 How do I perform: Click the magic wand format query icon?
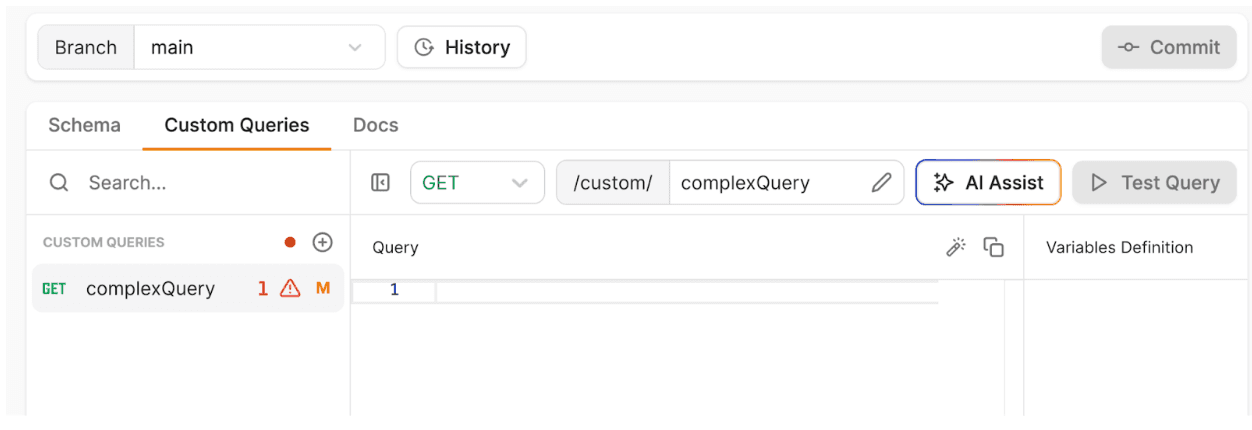(x=956, y=247)
